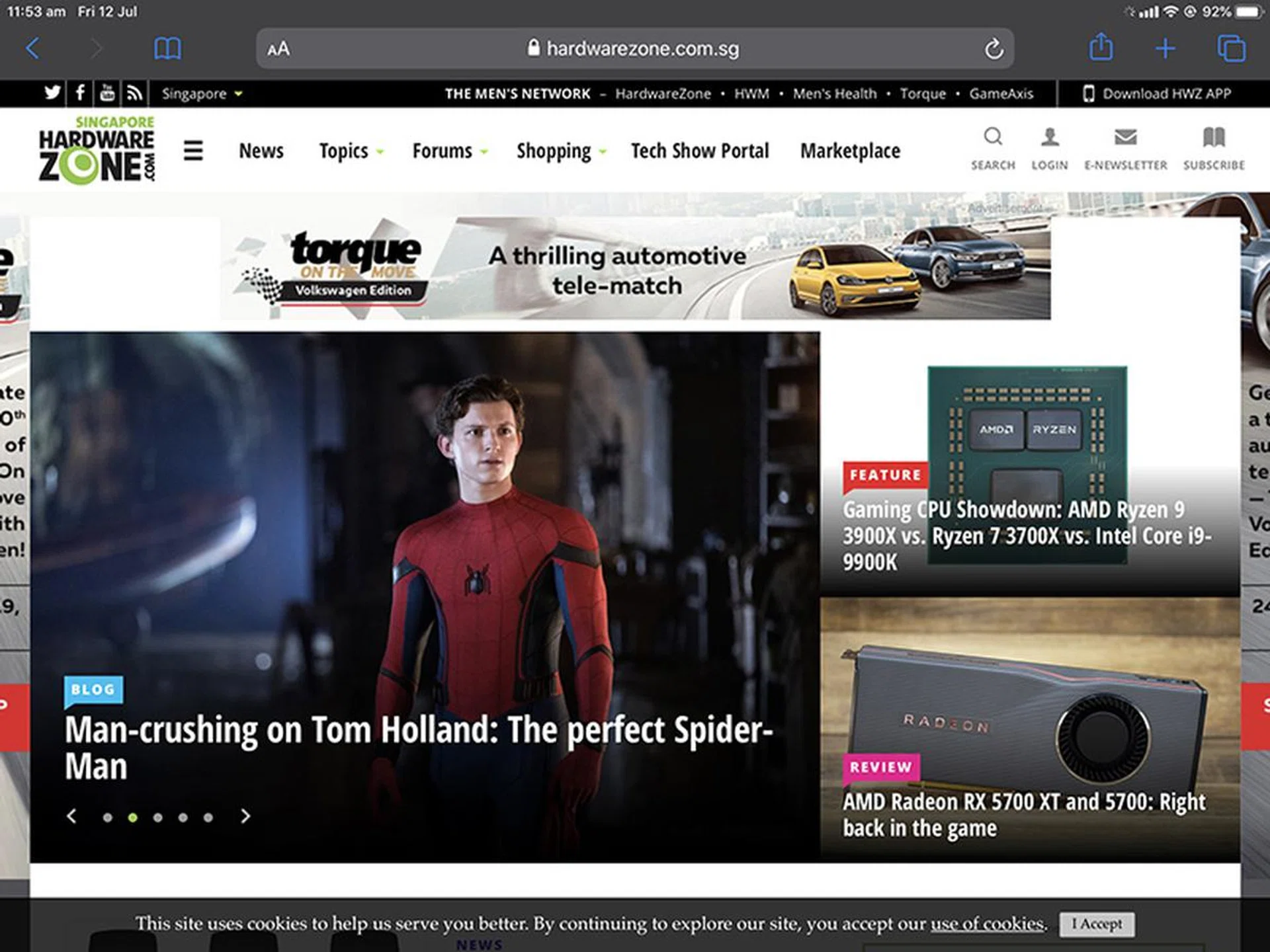The width and height of the screenshot is (1270, 952).
Task: Open HardwareZone's Twitter page
Action: tap(53, 93)
